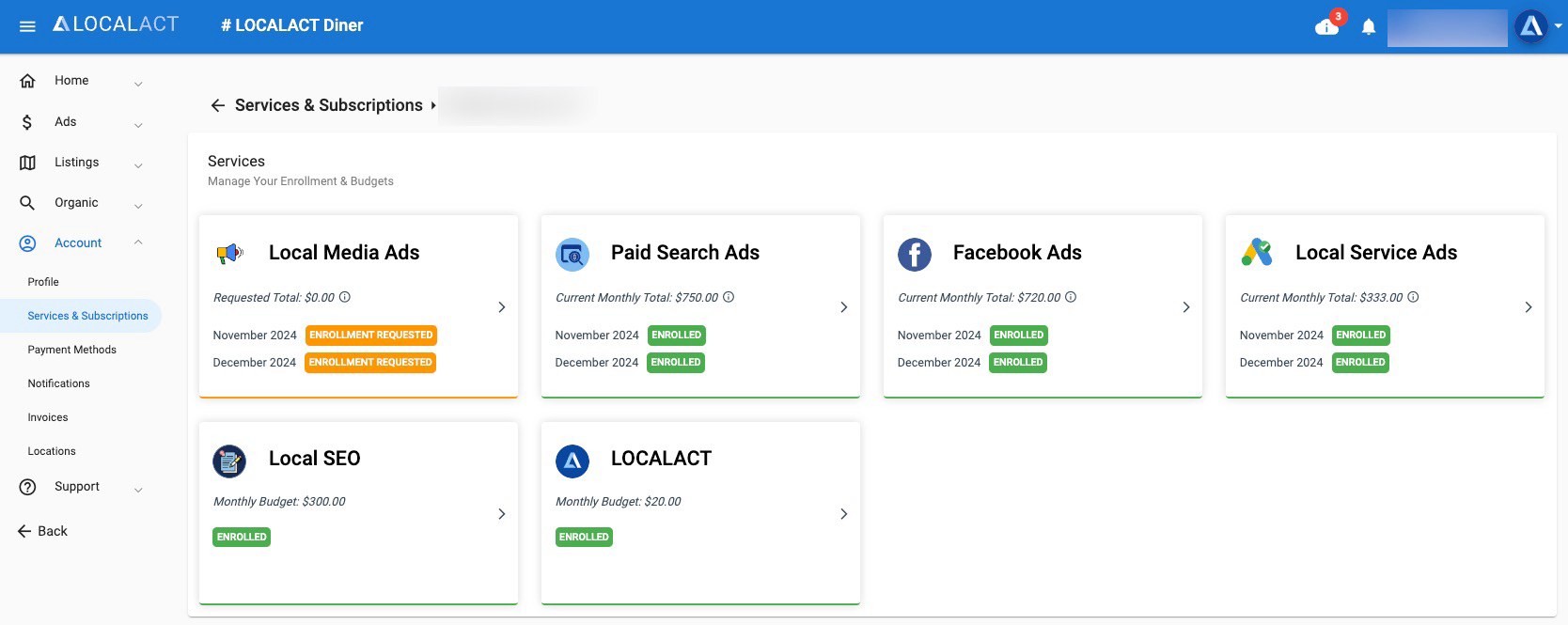
Task: Click the Local SEO Enrolled badge
Action: coord(242,538)
